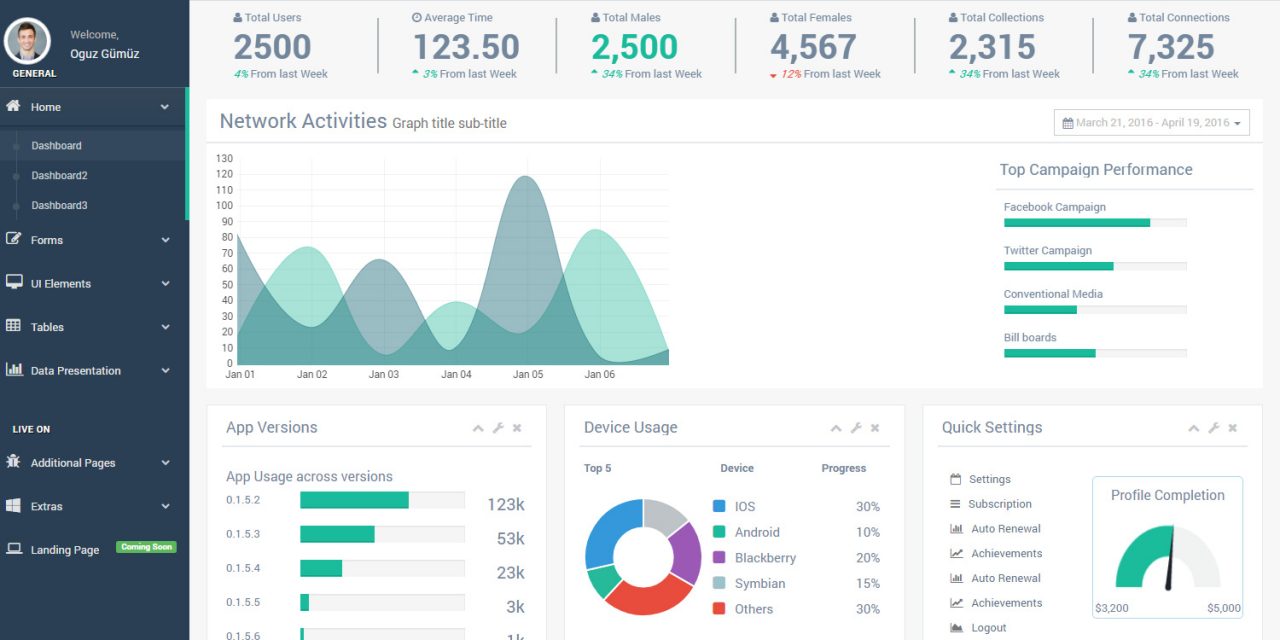
Task: Expand the Forms menu chevron
Action: point(165,240)
